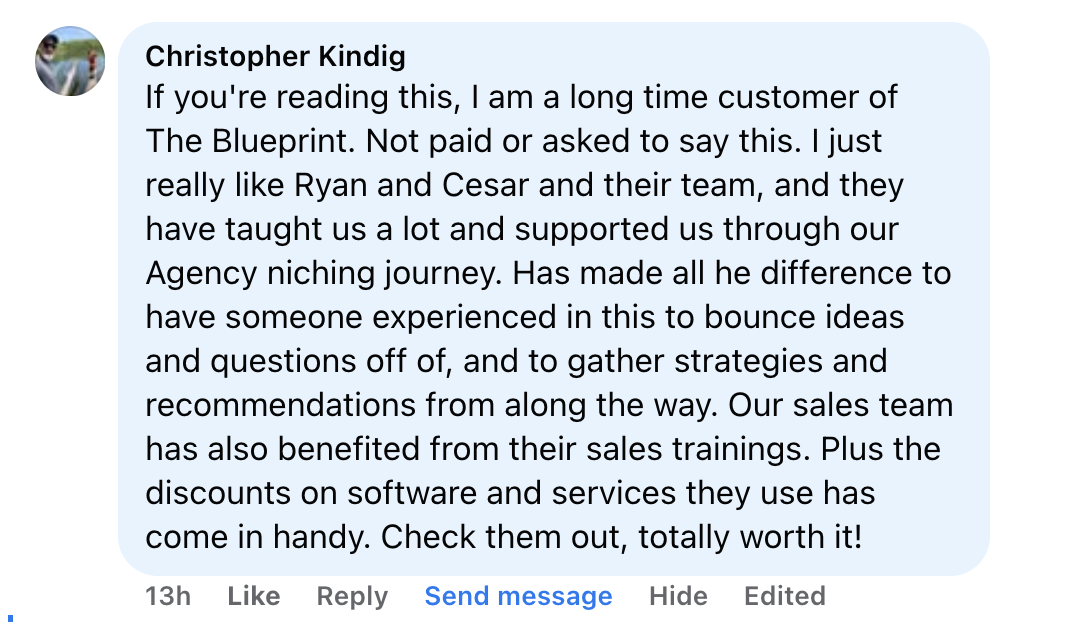Hide this comment
Image resolution: width=1090 pixels, height=622 pixels.
[x=678, y=596]
